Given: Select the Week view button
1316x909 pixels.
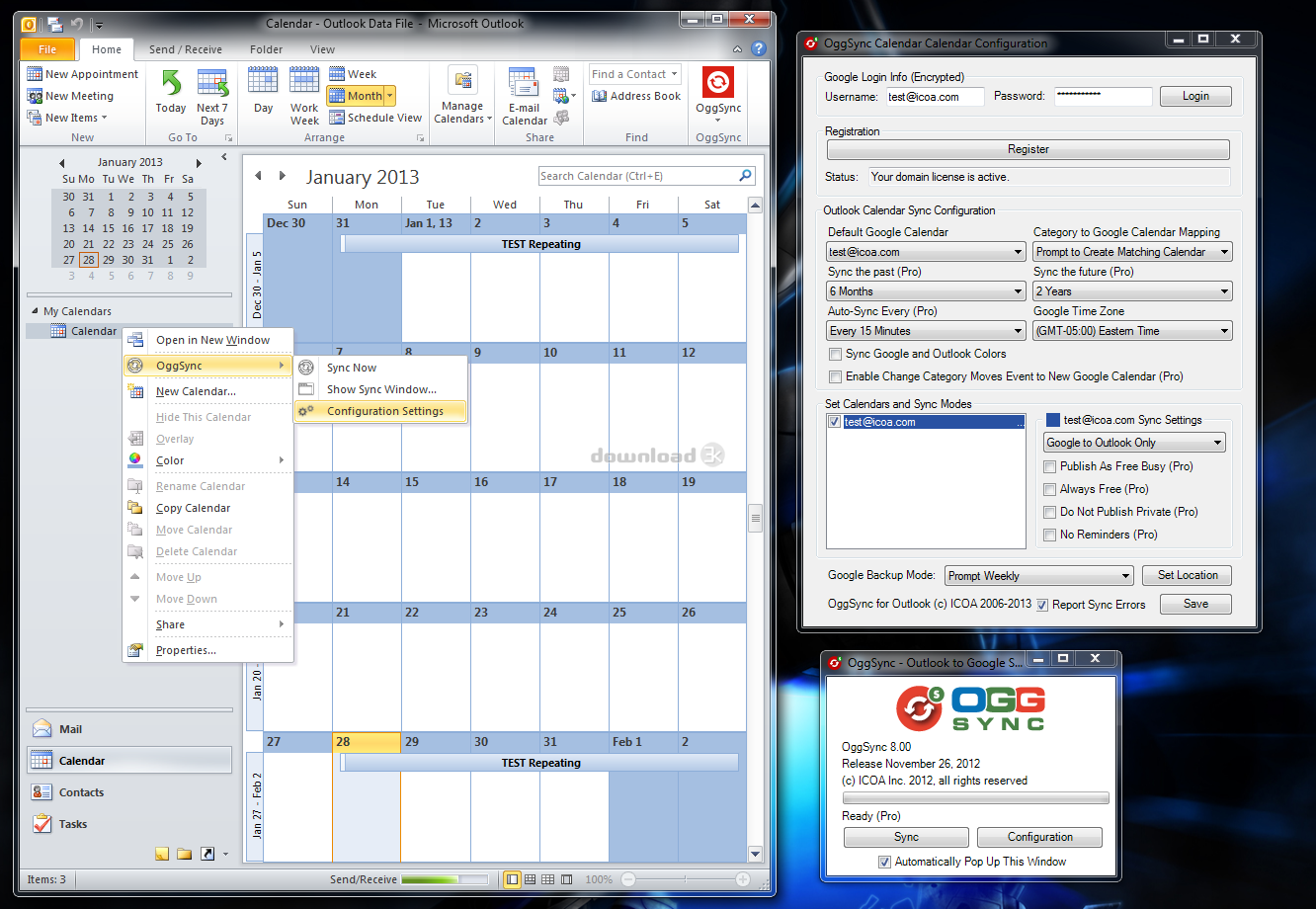Looking at the screenshot, I should click(x=353, y=74).
